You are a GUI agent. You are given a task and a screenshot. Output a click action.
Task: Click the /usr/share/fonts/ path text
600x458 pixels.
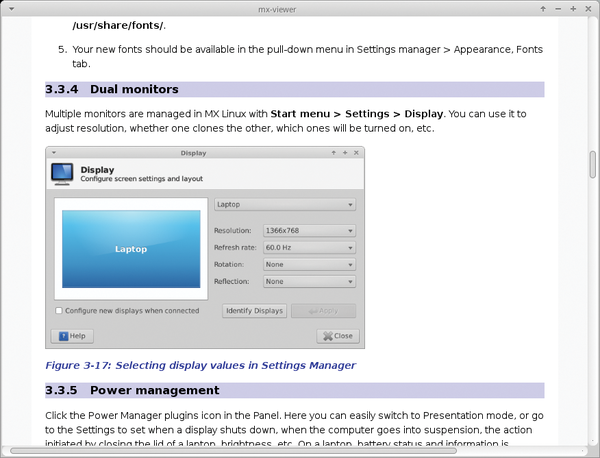pos(118,26)
